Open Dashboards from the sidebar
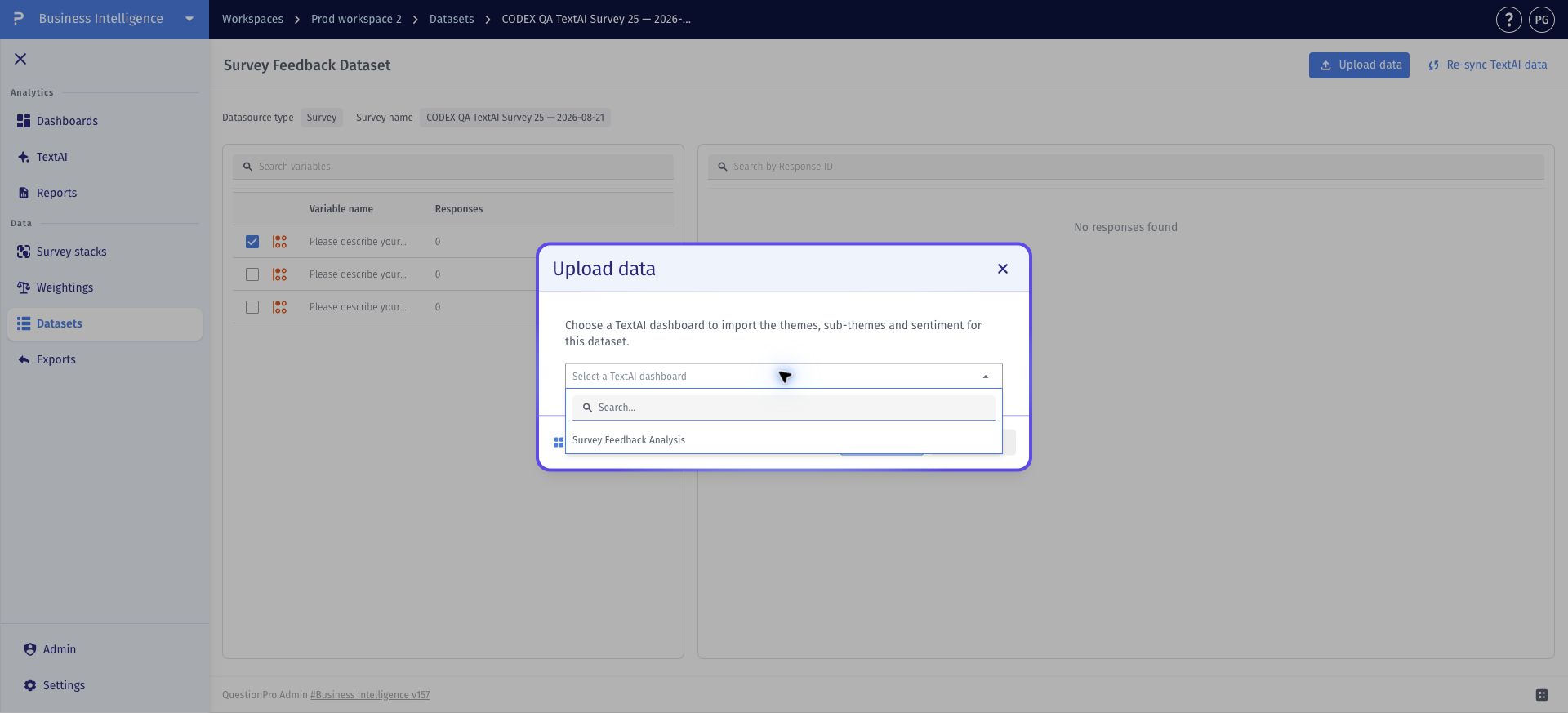This screenshot has height=713, width=1568. 105,121
